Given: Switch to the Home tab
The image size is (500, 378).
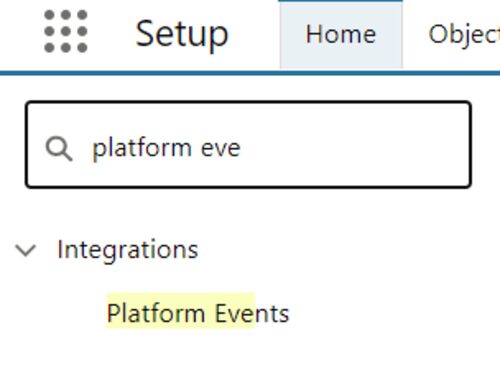Looking at the screenshot, I should point(341,34).
